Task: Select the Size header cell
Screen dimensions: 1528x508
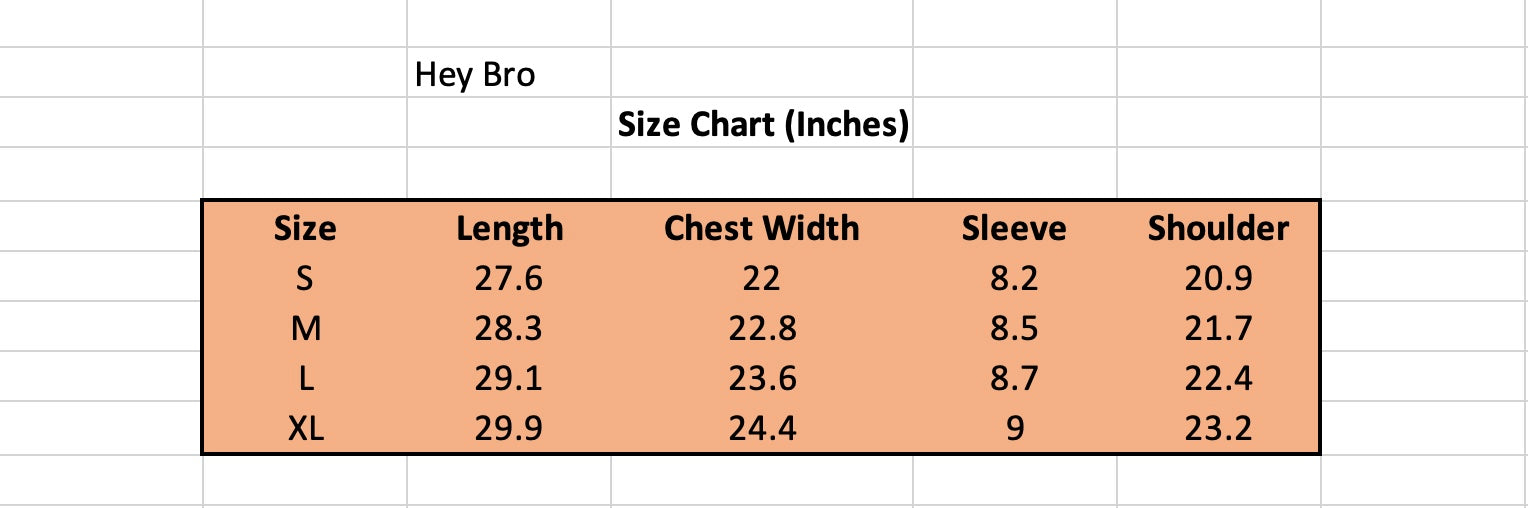Action: (x=305, y=227)
